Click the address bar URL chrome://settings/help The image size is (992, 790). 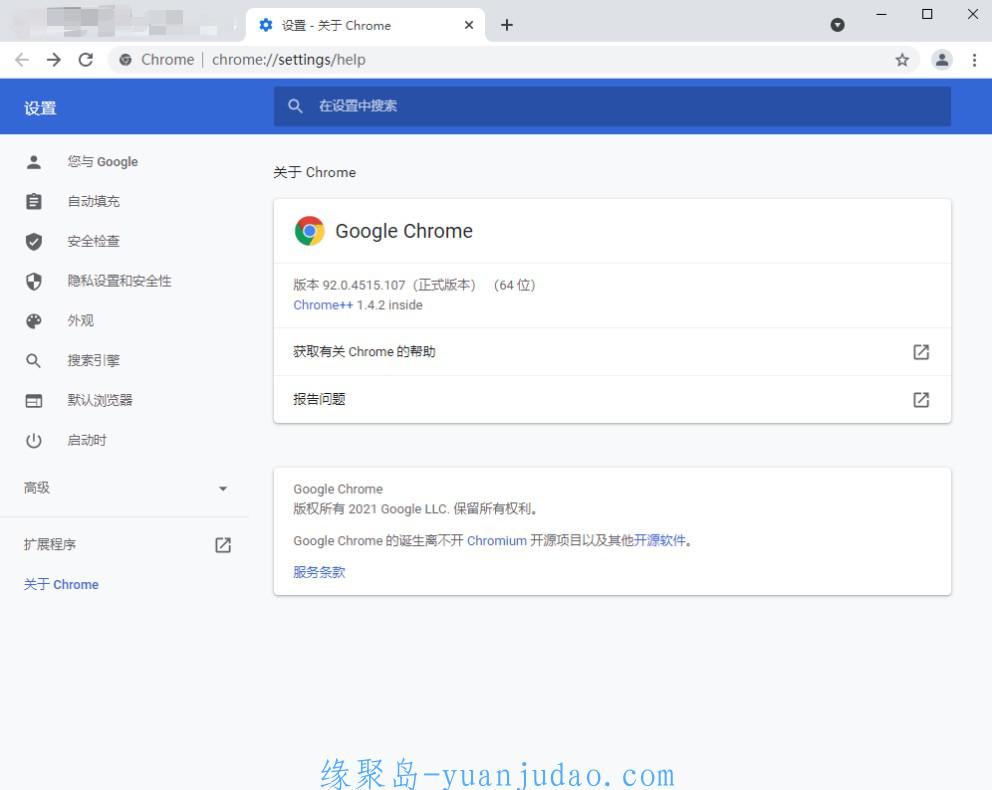pos(288,59)
